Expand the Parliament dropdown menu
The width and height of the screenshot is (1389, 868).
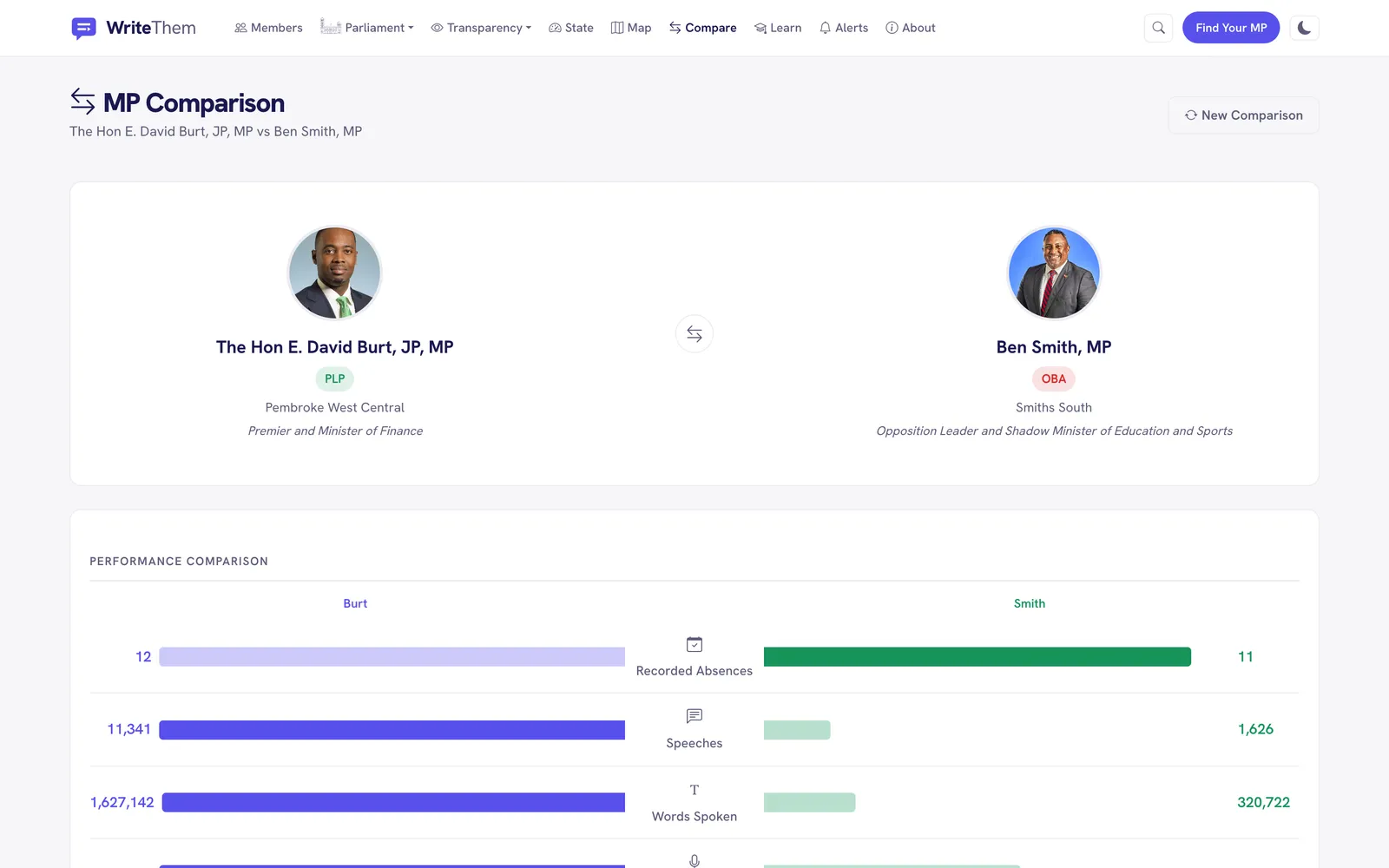[x=366, y=28]
